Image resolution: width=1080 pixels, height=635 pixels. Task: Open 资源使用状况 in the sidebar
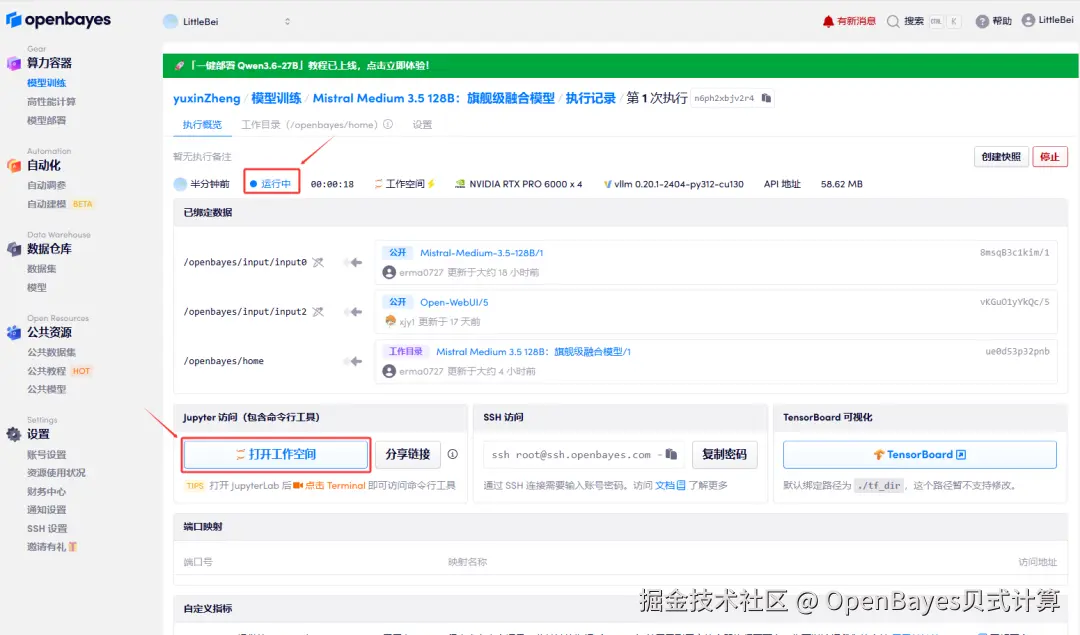click(56, 473)
